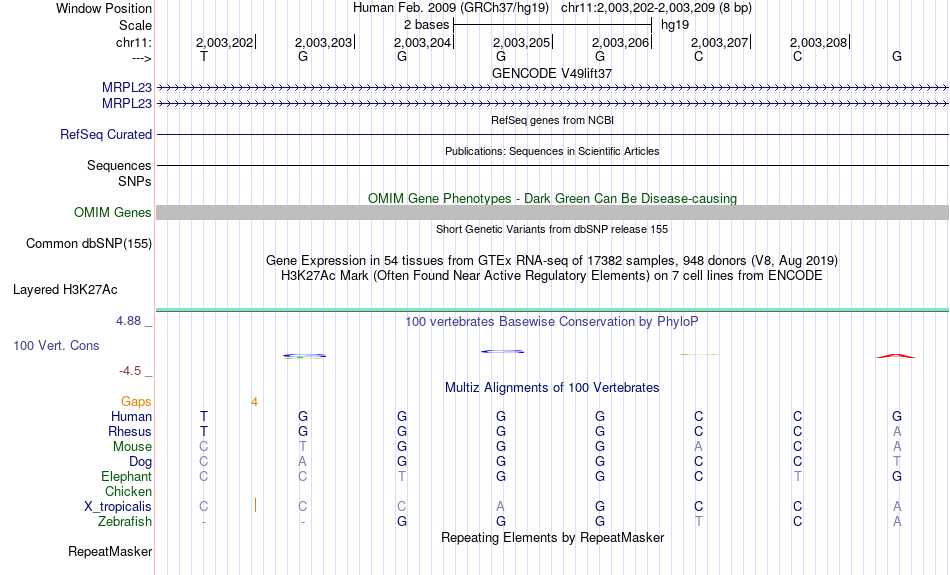The width and height of the screenshot is (950, 575).
Task: Click the 4.88 PhyloP upper limit value
Action: (x=128, y=321)
